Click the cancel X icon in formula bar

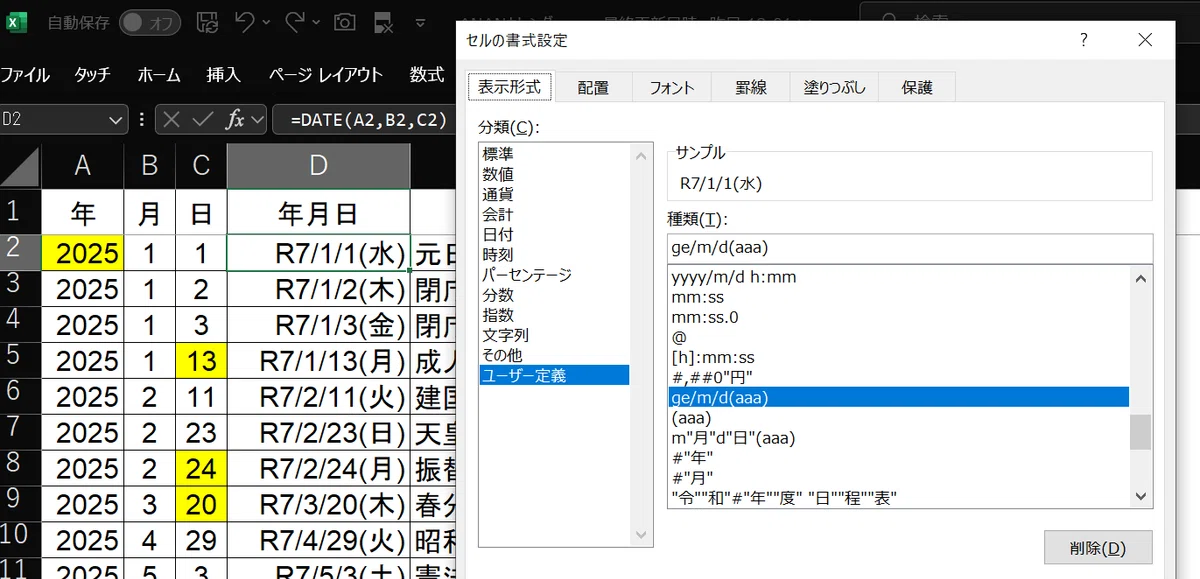click(x=171, y=120)
